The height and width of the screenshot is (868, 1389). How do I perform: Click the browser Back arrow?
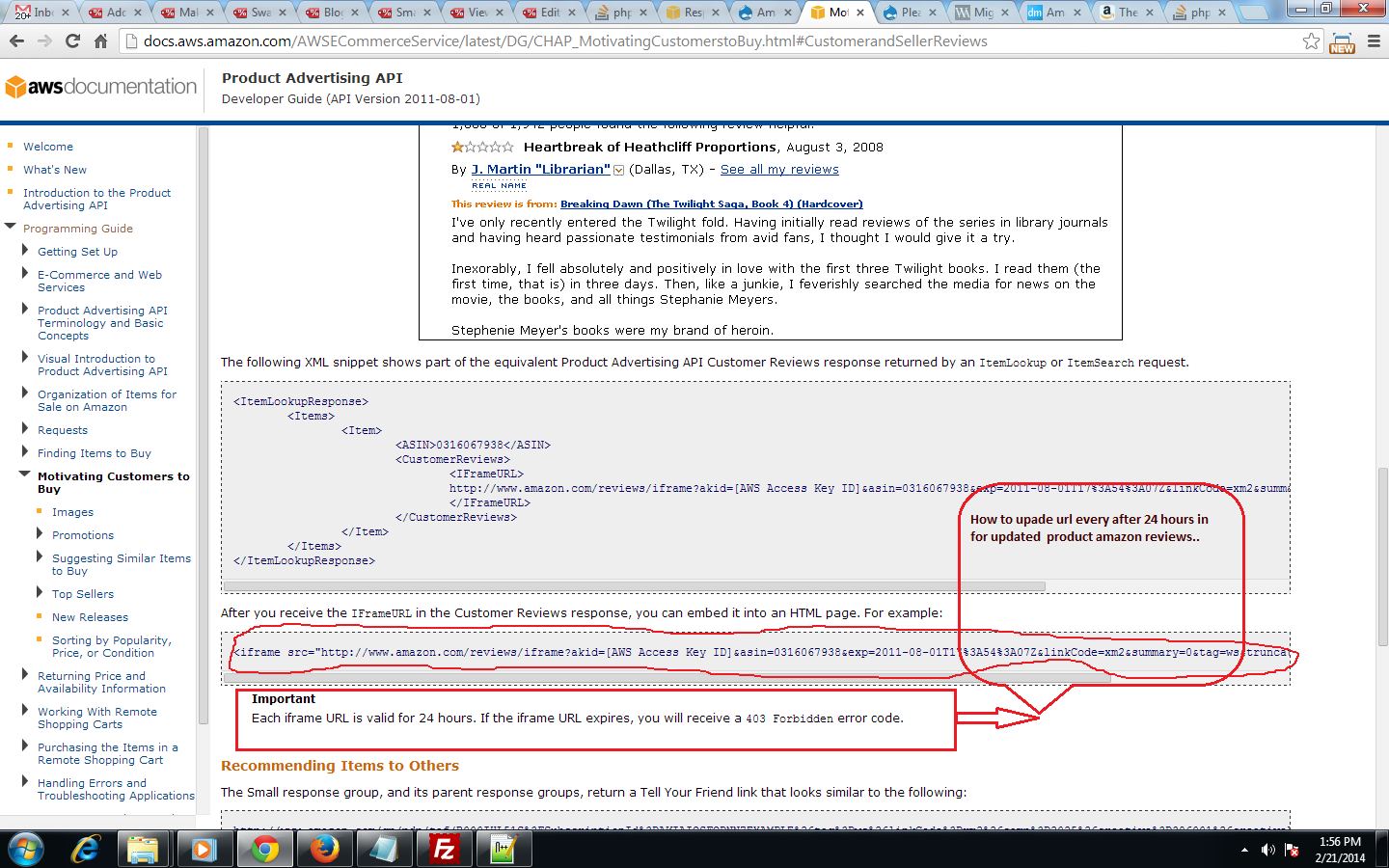[16, 41]
